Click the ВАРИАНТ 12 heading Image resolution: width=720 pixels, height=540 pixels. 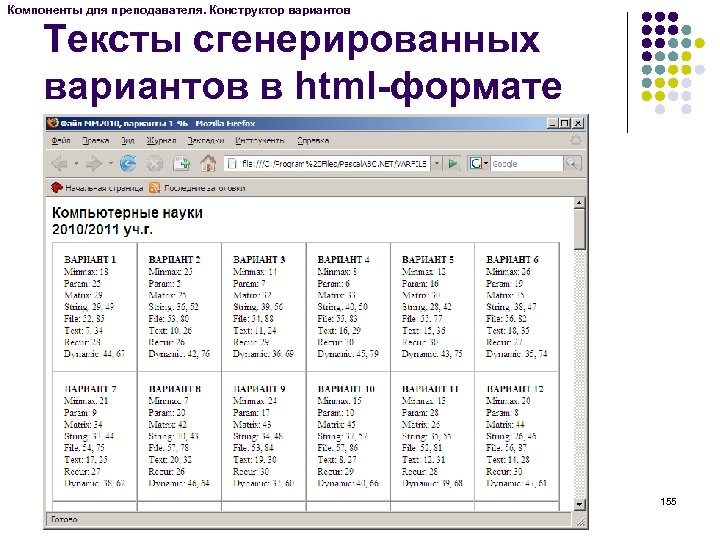coord(515,389)
